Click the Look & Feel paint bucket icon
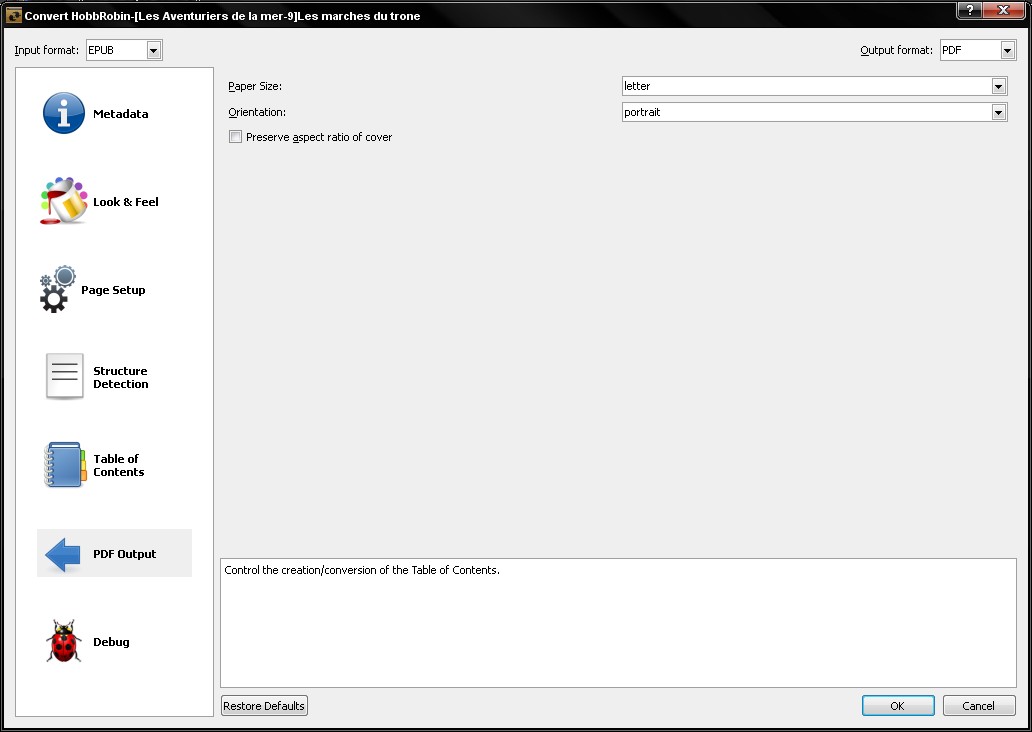The image size is (1032, 732). point(64,201)
